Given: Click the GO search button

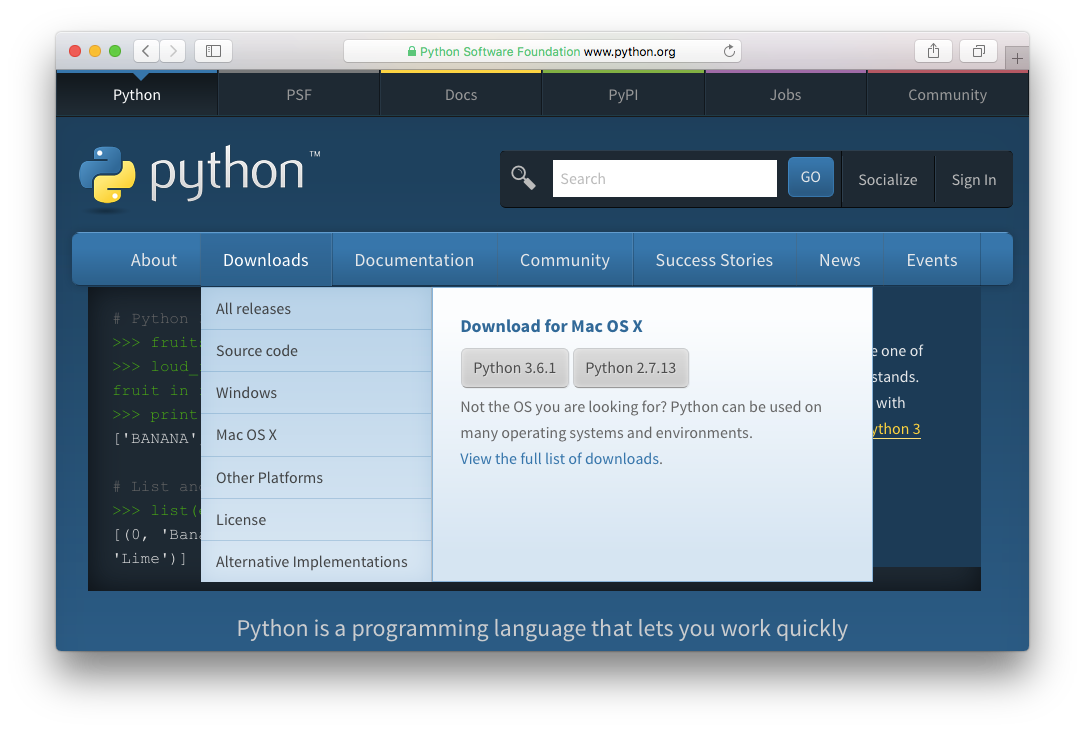Looking at the screenshot, I should coord(810,177).
